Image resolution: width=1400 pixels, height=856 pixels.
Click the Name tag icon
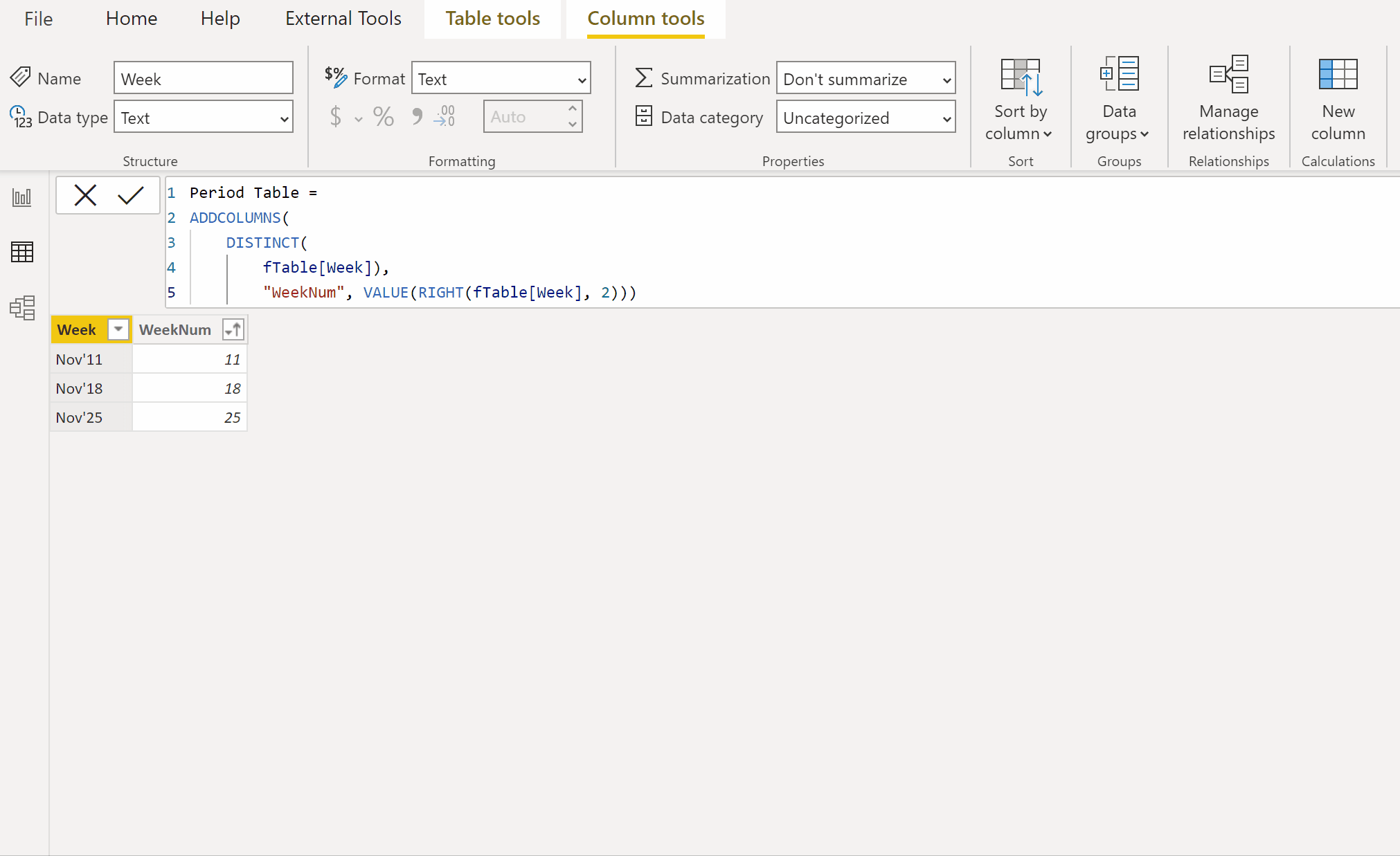20,77
